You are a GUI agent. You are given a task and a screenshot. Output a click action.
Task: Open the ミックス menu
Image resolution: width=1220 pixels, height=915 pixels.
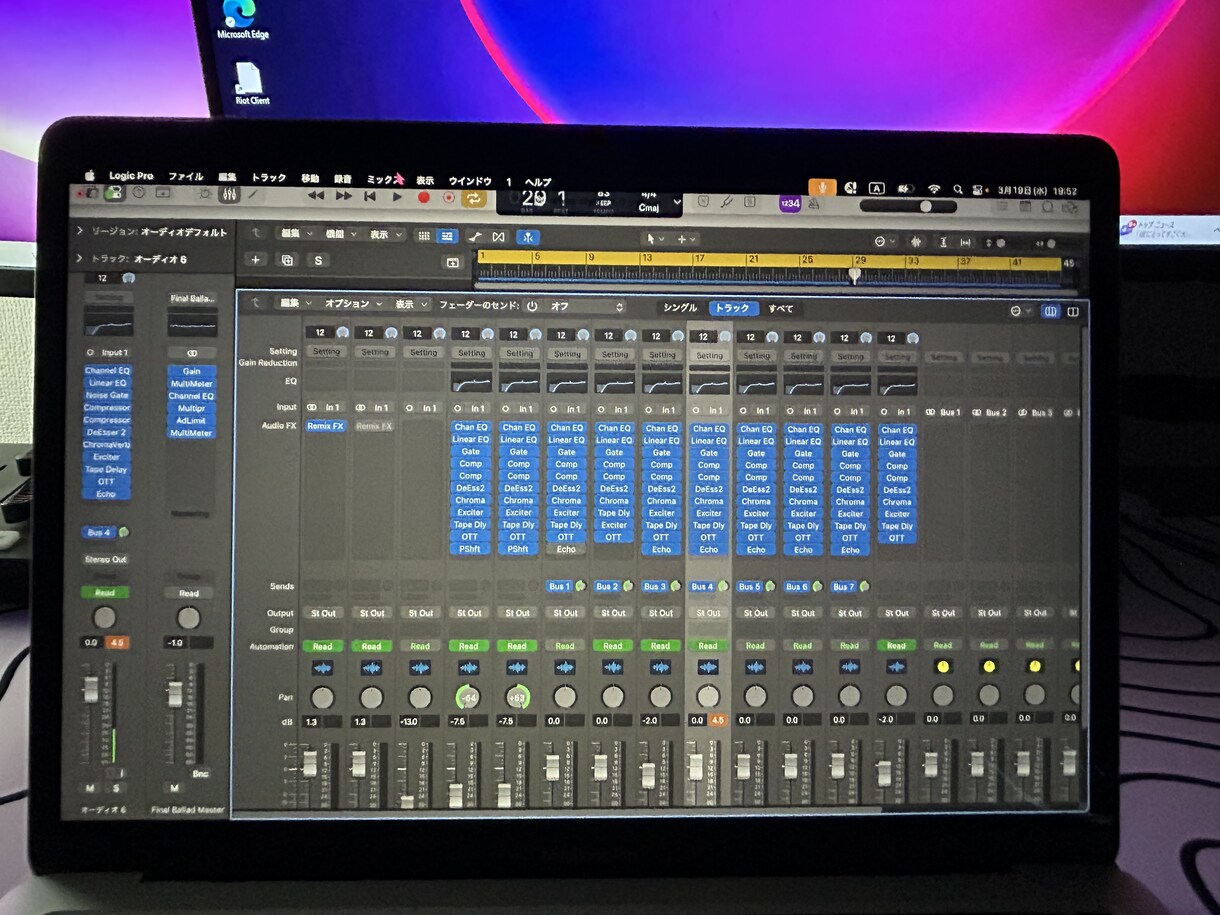pos(382,179)
